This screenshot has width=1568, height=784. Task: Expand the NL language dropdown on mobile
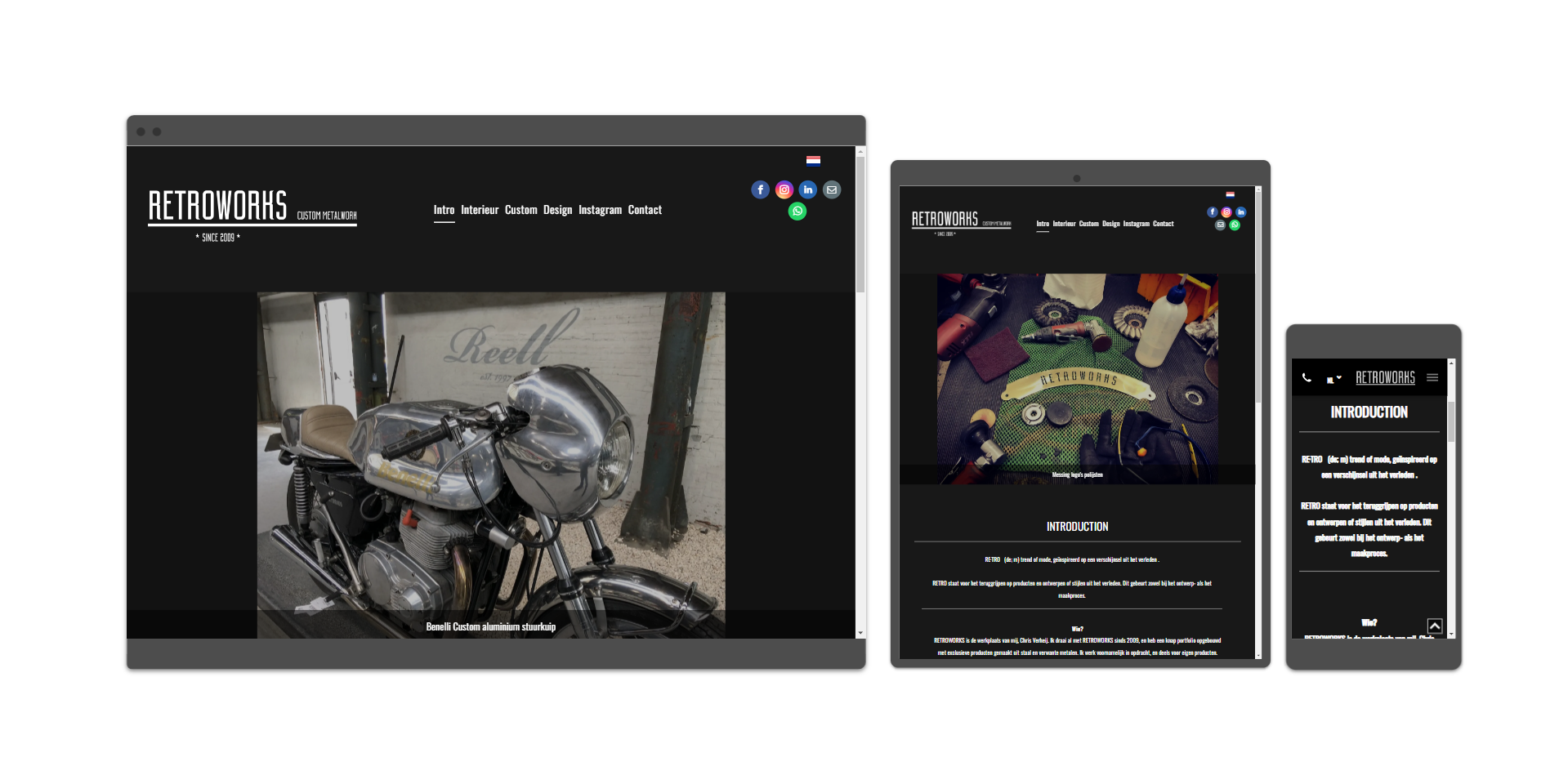1333,378
